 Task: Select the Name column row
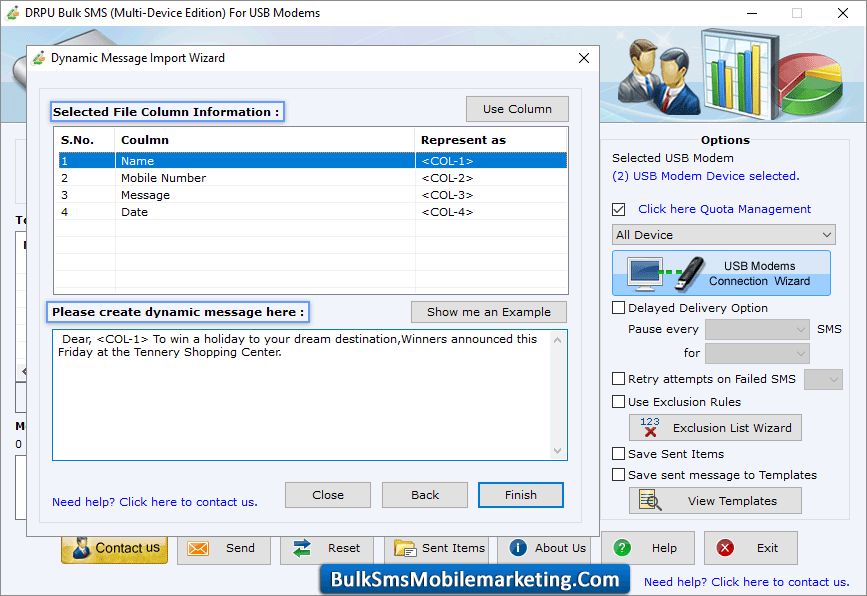click(x=312, y=161)
